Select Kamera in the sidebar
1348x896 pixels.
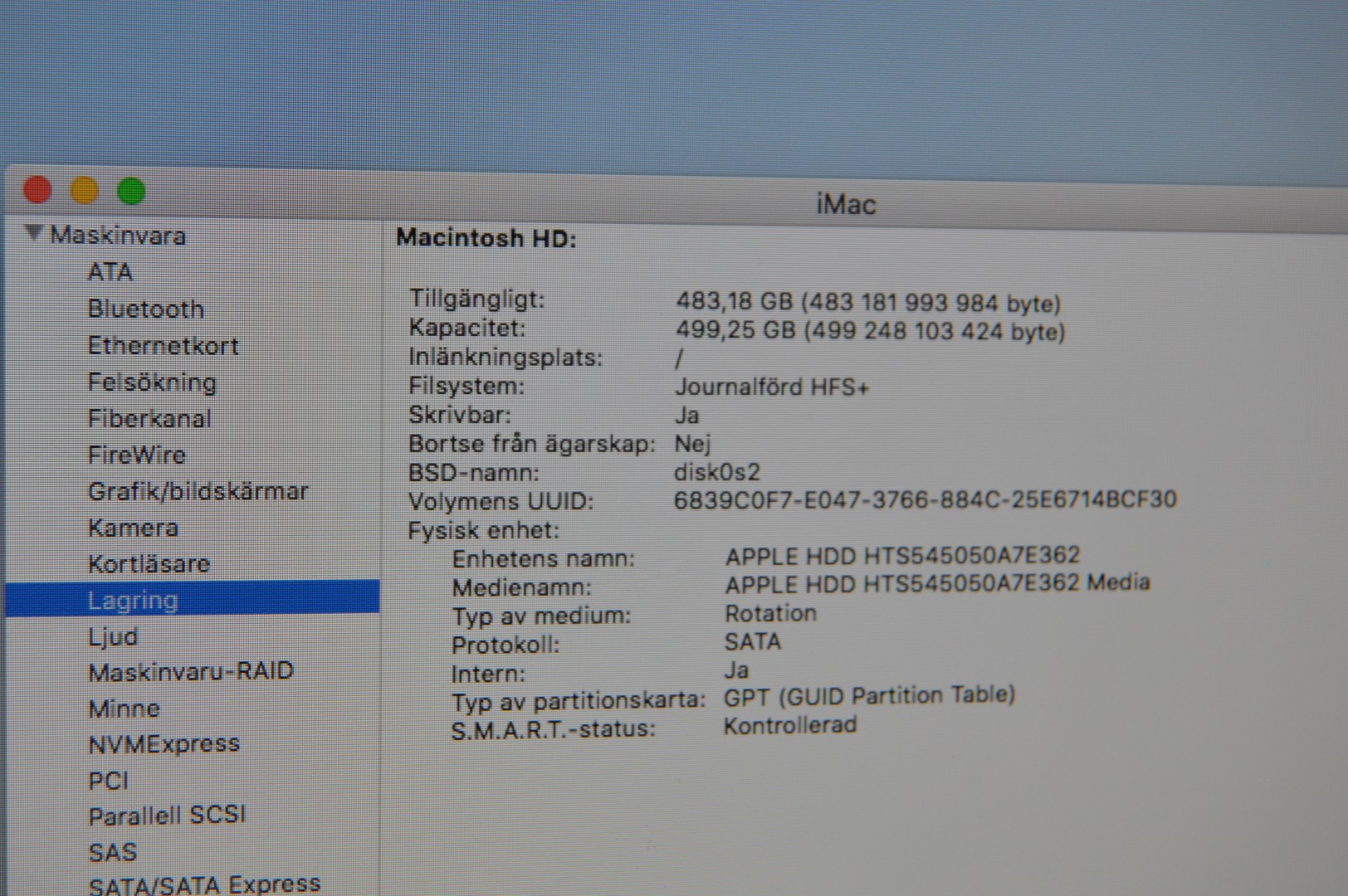point(133,528)
